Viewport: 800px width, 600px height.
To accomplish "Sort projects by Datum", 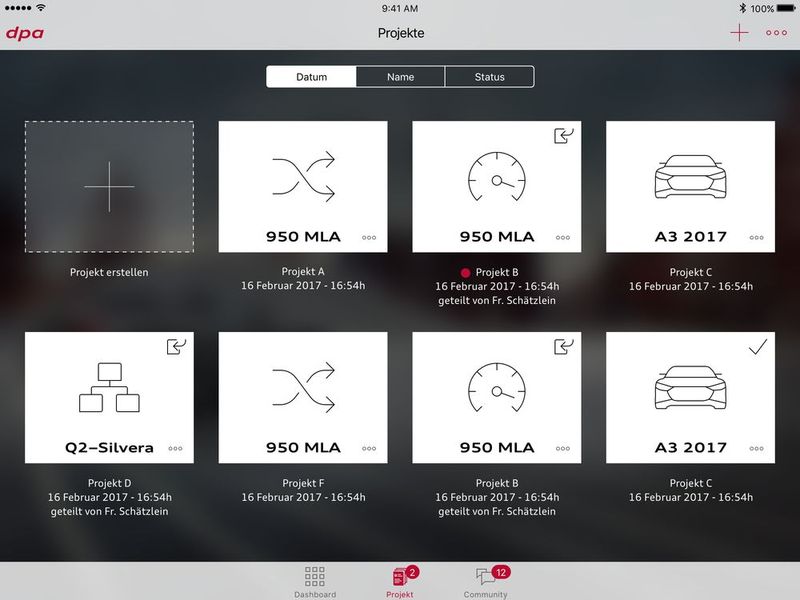I will click(311, 77).
